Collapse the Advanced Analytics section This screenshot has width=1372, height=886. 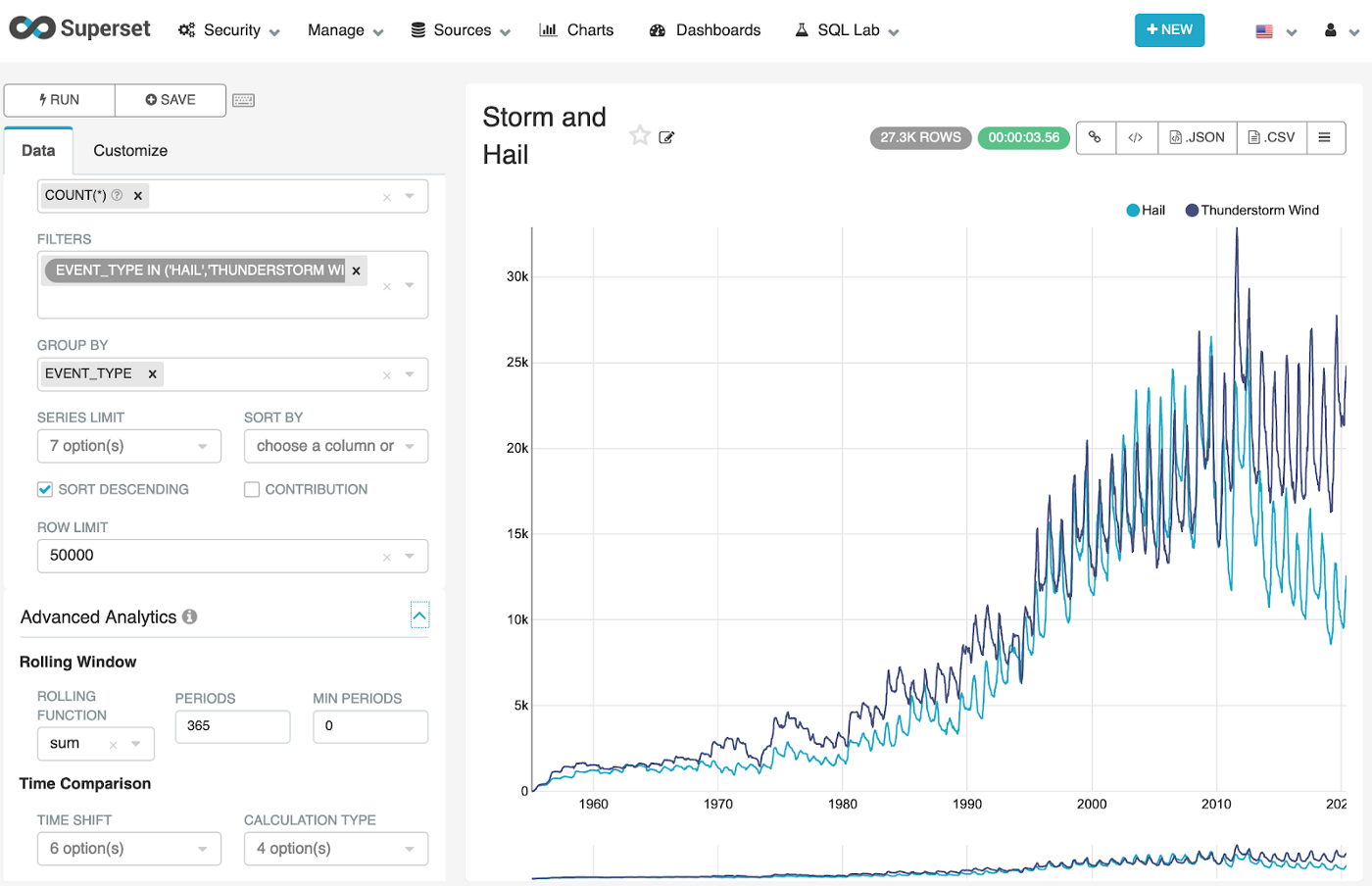click(419, 615)
